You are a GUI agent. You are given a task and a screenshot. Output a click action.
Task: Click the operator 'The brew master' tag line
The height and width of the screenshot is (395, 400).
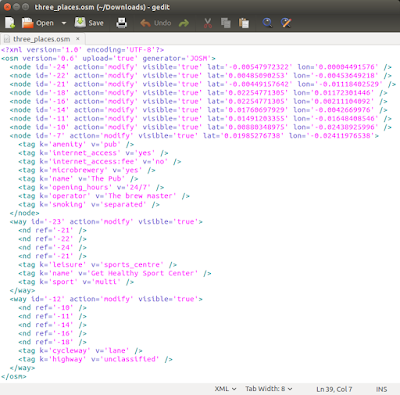(104, 196)
